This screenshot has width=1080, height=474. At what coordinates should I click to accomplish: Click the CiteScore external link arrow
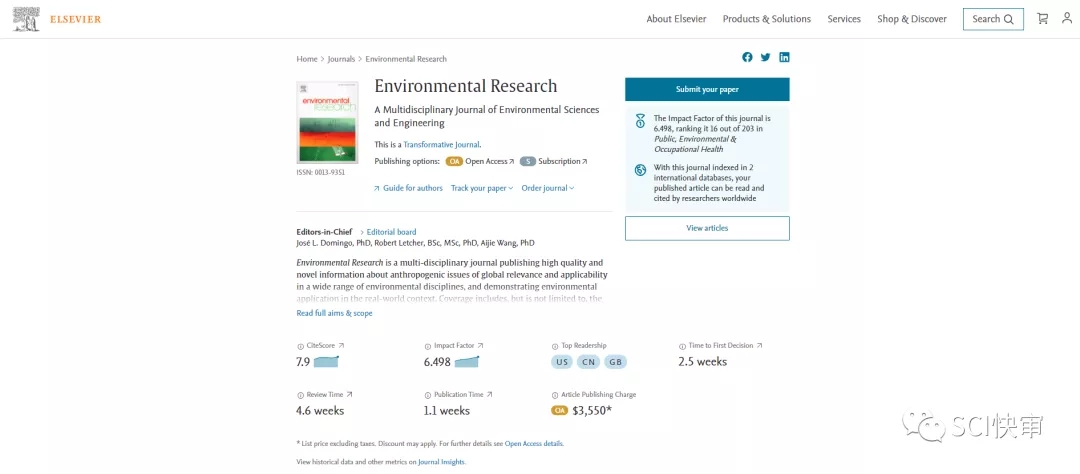point(341,346)
